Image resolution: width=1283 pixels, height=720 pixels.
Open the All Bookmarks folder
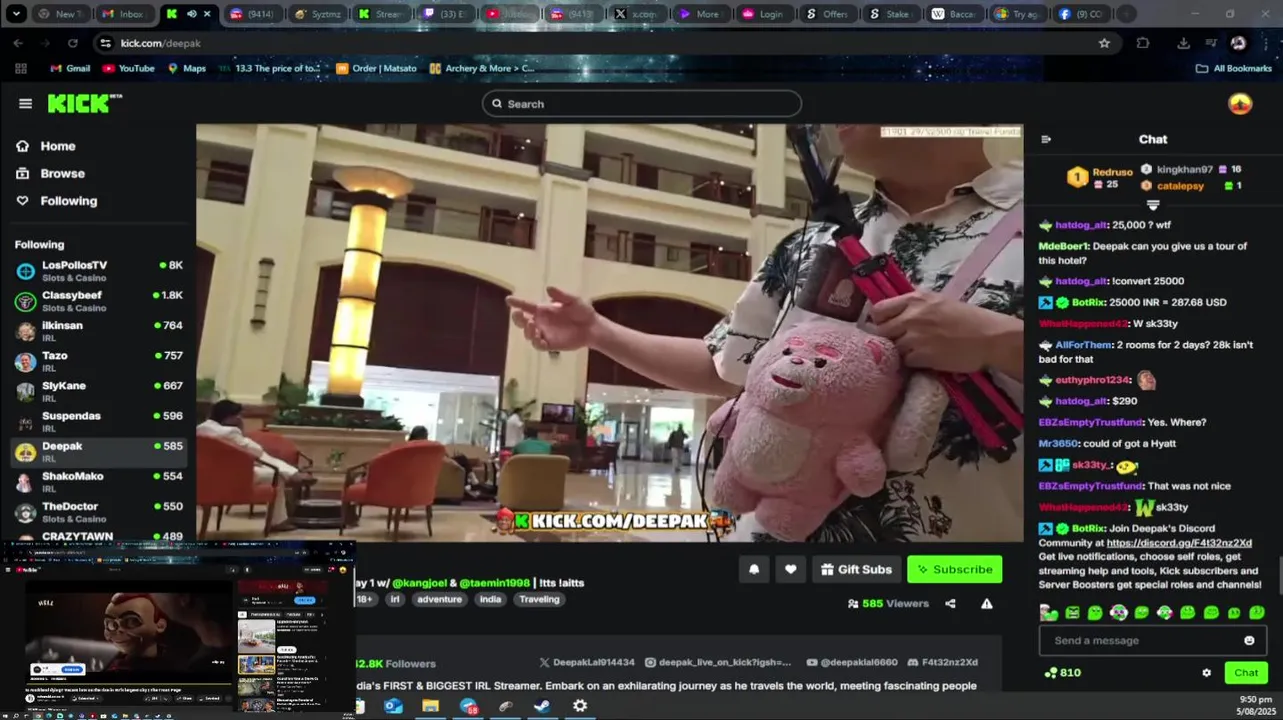1233,68
